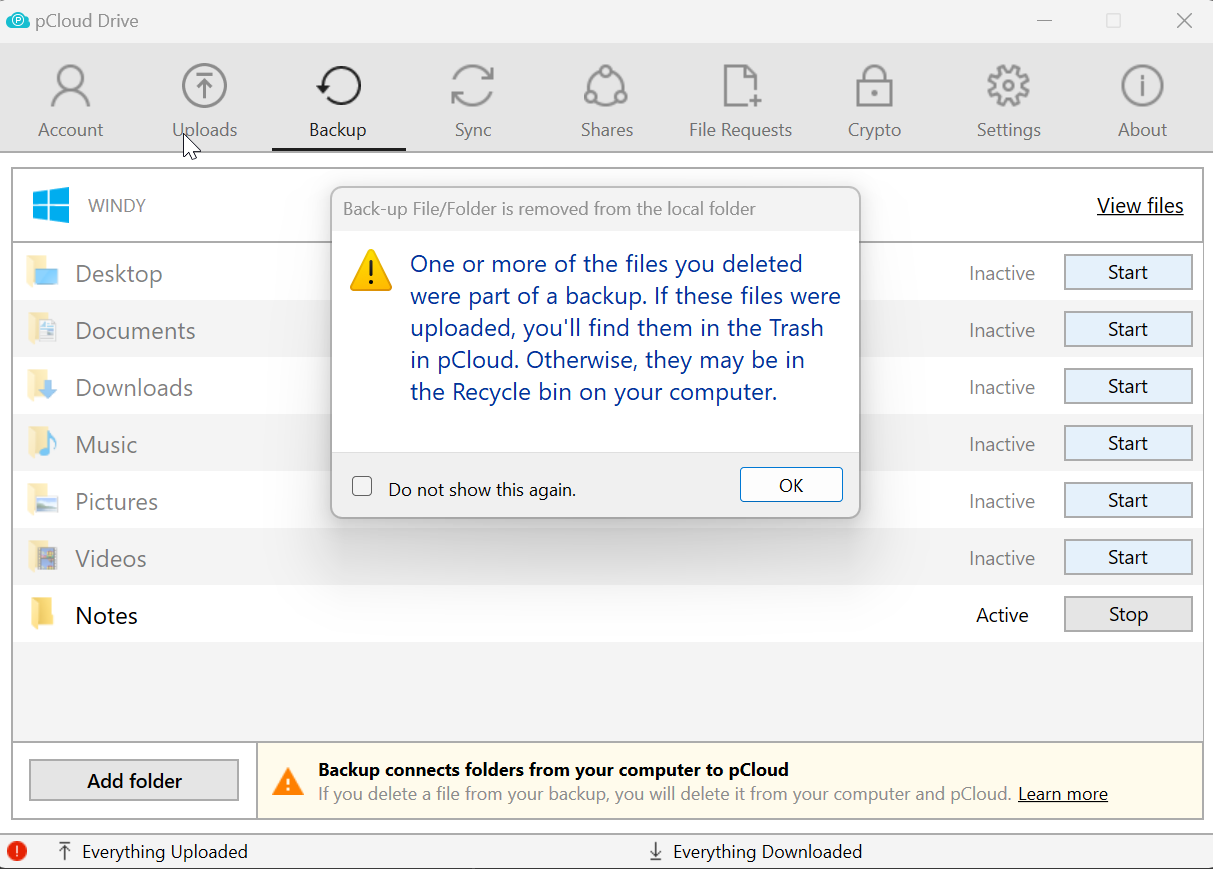
Task: Open the Learn more link
Action: 1062,794
